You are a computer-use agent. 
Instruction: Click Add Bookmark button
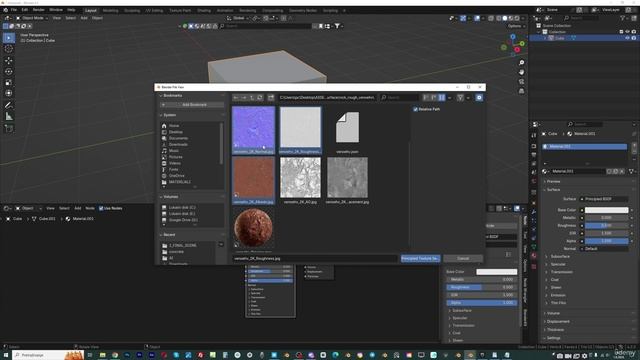192,105
